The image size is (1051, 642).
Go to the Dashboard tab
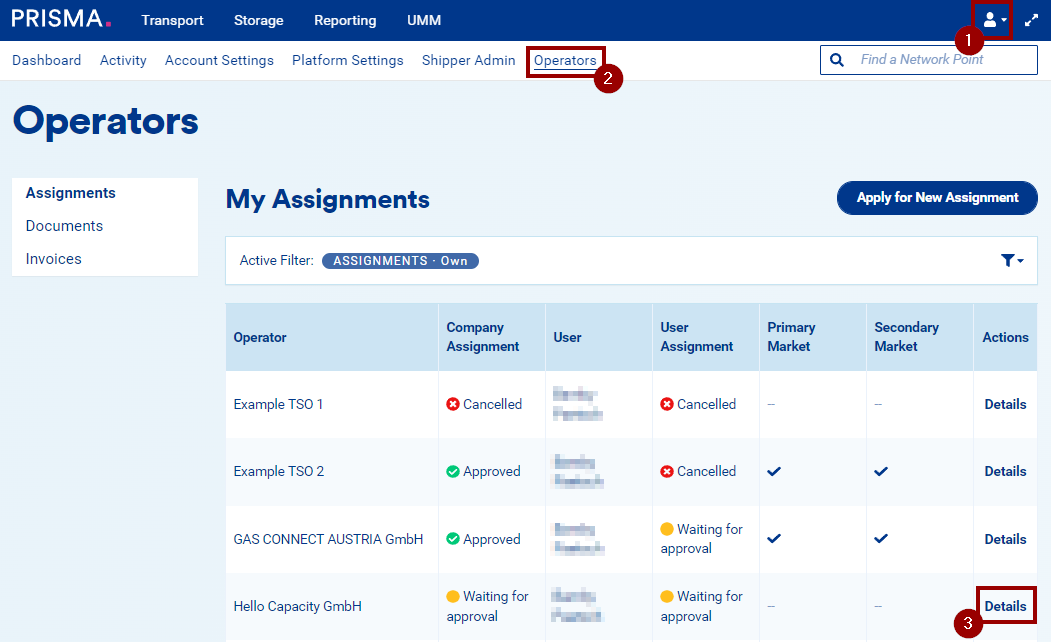pyautogui.click(x=46, y=61)
